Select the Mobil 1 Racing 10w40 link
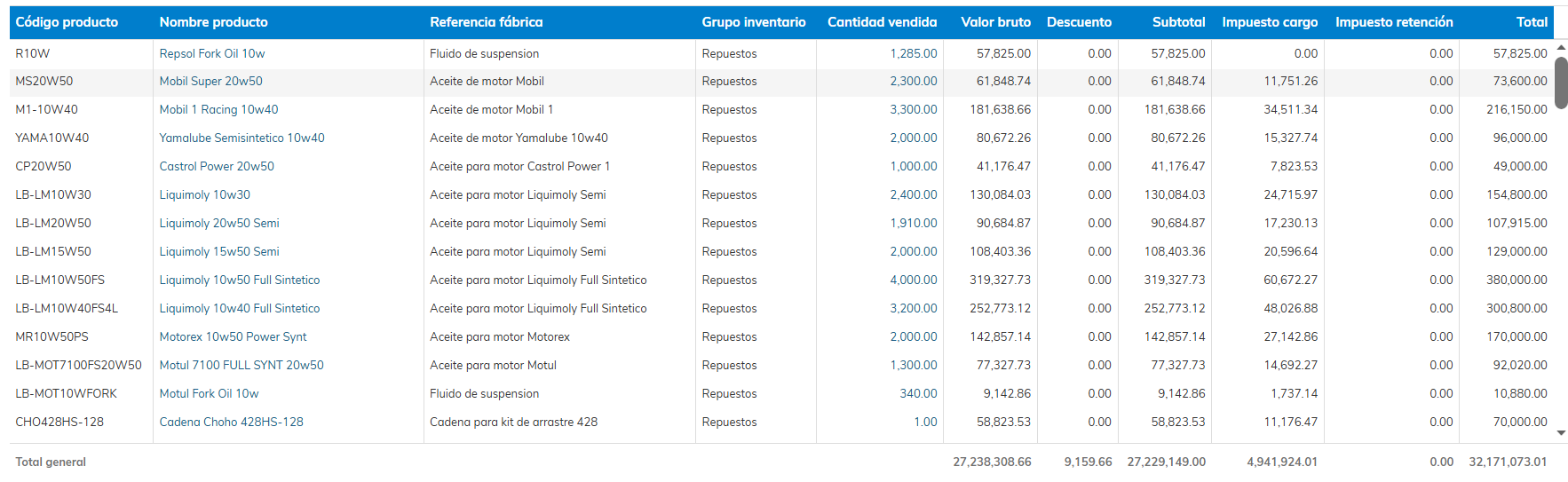This screenshot has width=1568, height=482. [218, 109]
